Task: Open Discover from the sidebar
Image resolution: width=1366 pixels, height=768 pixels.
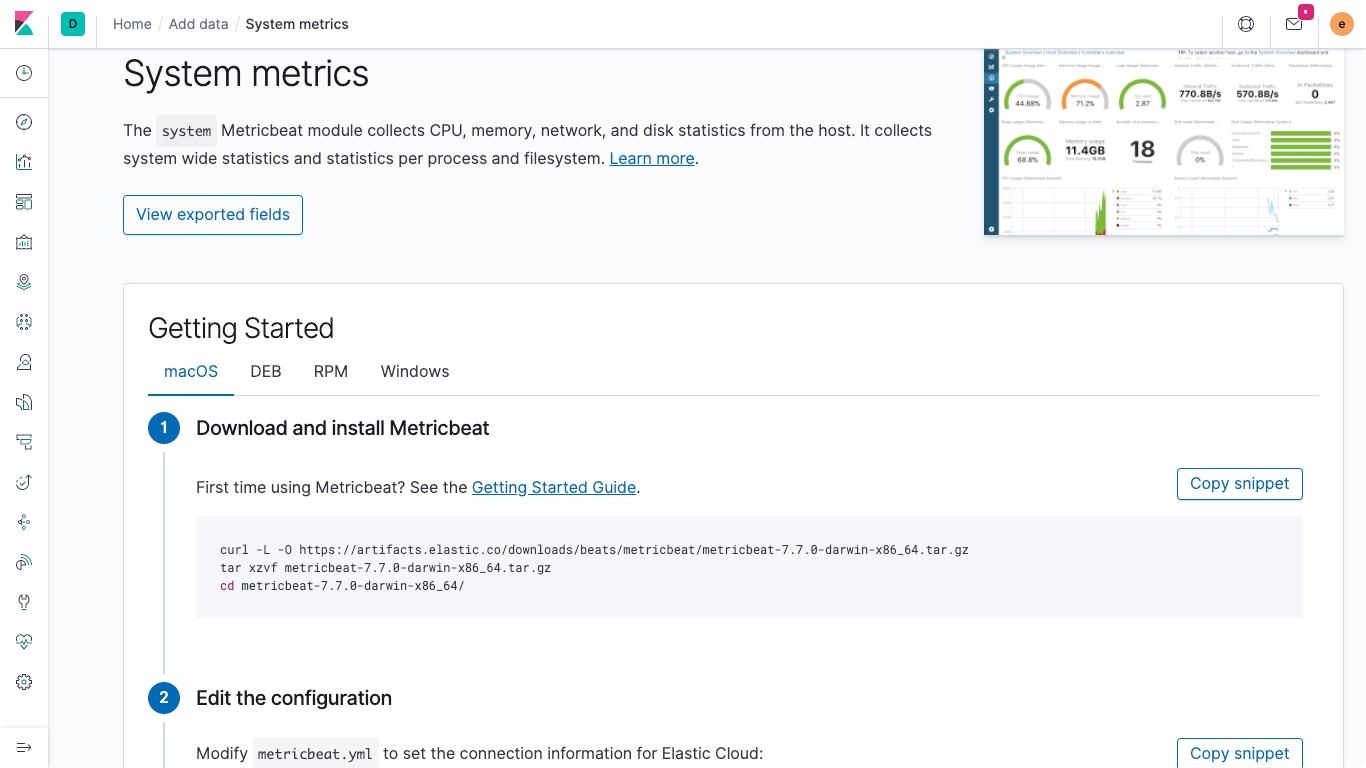Action: click(24, 122)
